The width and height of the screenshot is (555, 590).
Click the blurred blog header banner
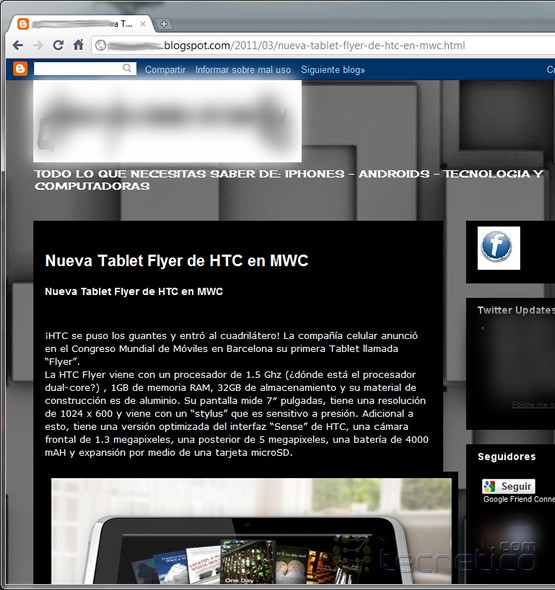[167, 121]
